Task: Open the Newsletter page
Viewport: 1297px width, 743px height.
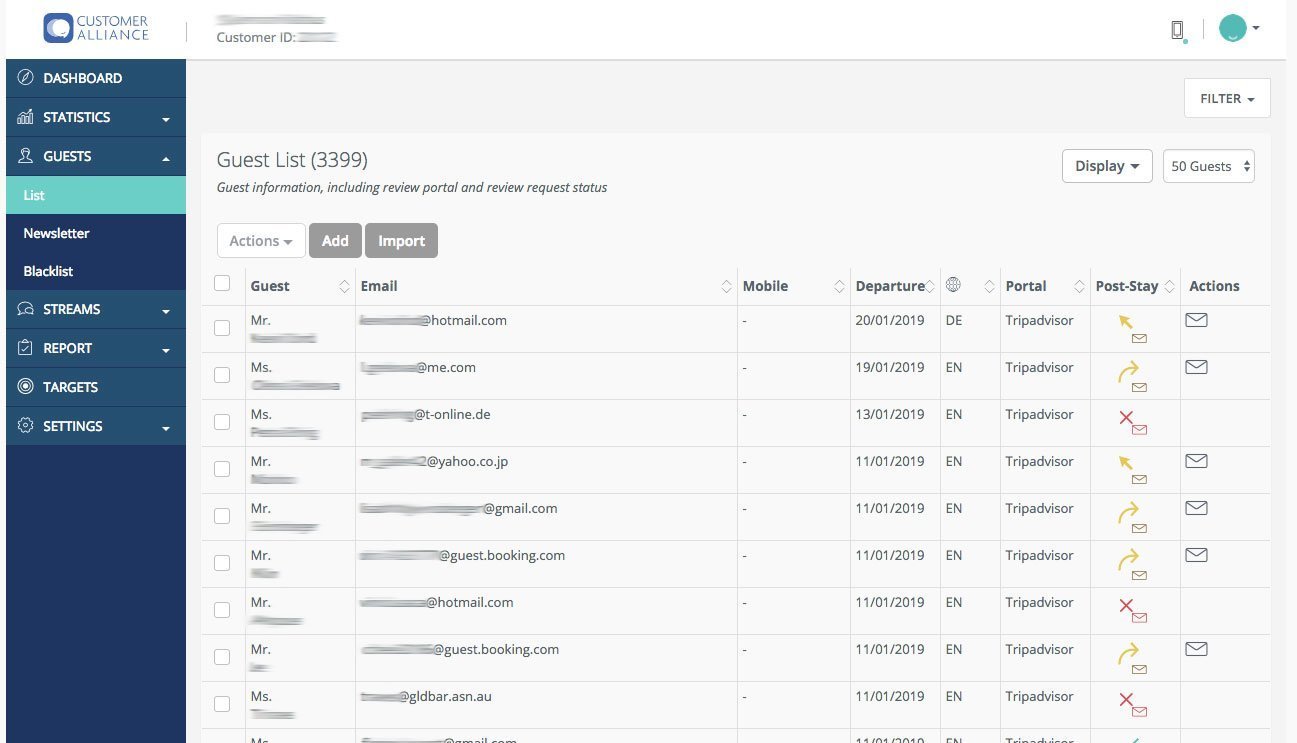Action: pyautogui.click(x=96, y=233)
